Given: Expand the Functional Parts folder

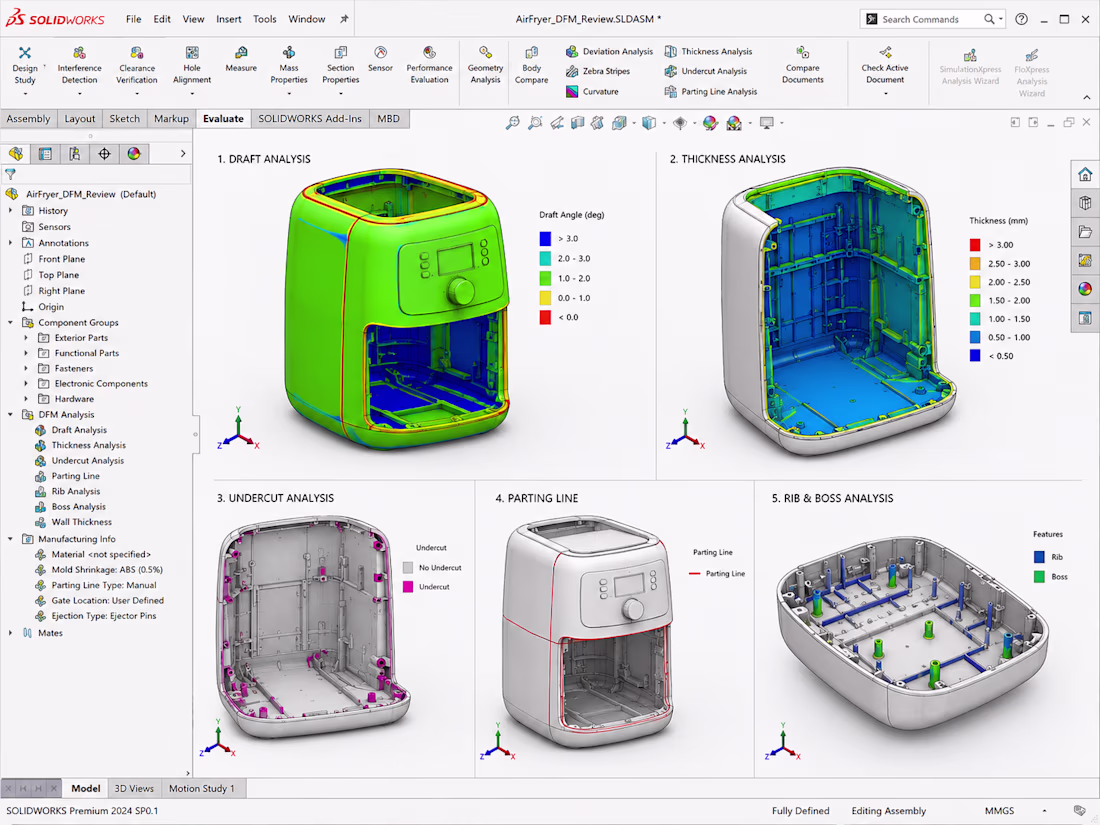Looking at the screenshot, I should coord(27,353).
